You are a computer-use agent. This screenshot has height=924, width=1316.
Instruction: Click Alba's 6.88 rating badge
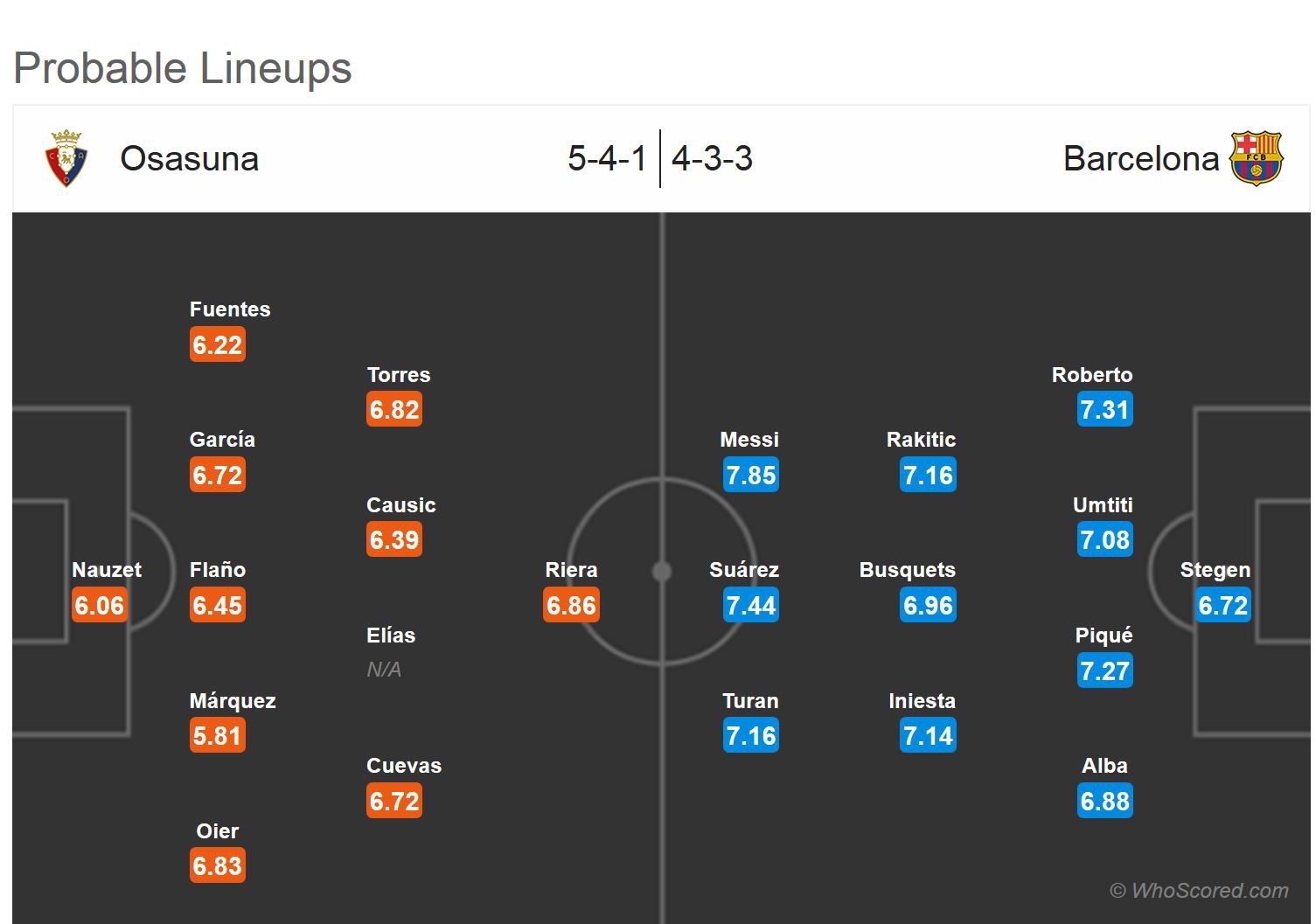coord(1104,802)
